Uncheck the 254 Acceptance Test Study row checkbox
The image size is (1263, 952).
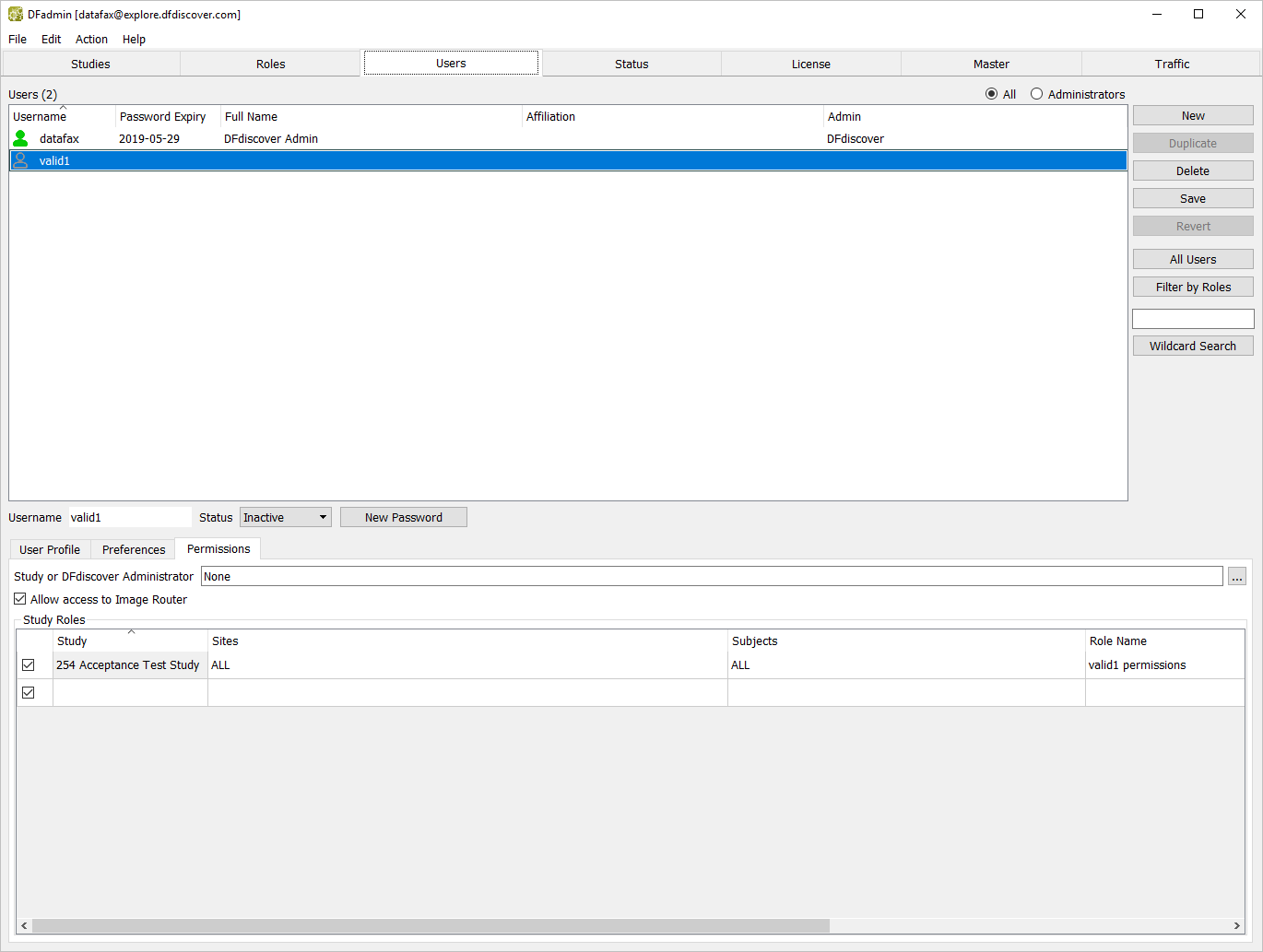pyautogui.click(x=29, y=664)
